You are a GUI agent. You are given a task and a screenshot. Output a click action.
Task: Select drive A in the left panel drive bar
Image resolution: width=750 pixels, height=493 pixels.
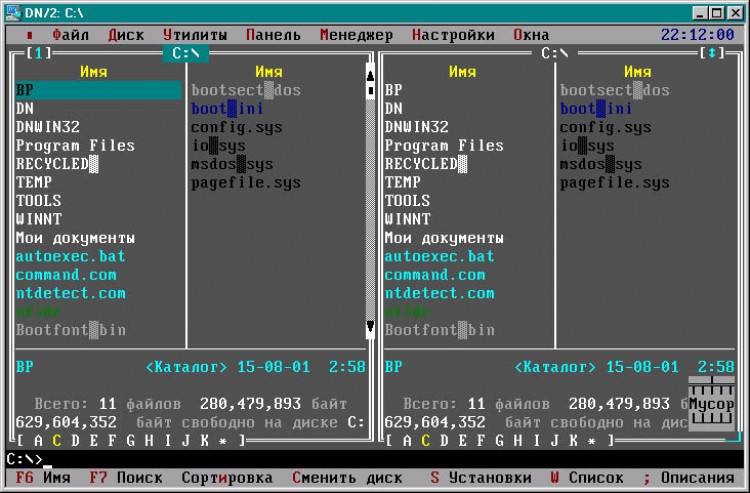tap(38, 440)
